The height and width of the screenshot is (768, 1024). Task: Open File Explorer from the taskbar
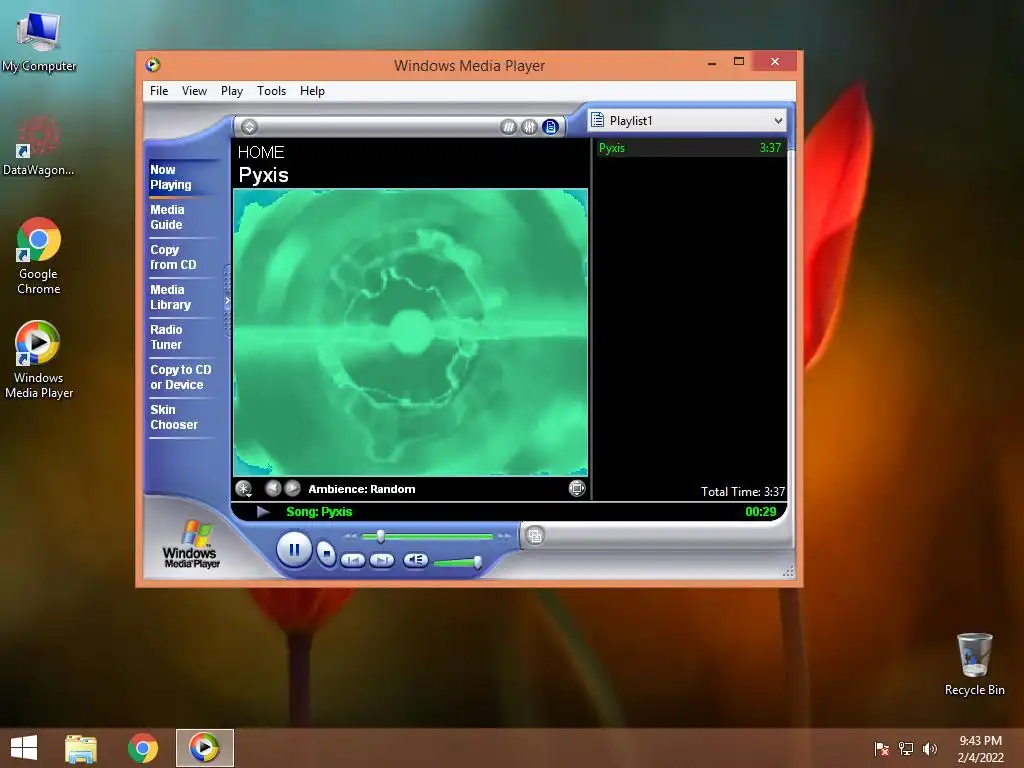coord(81,748)
